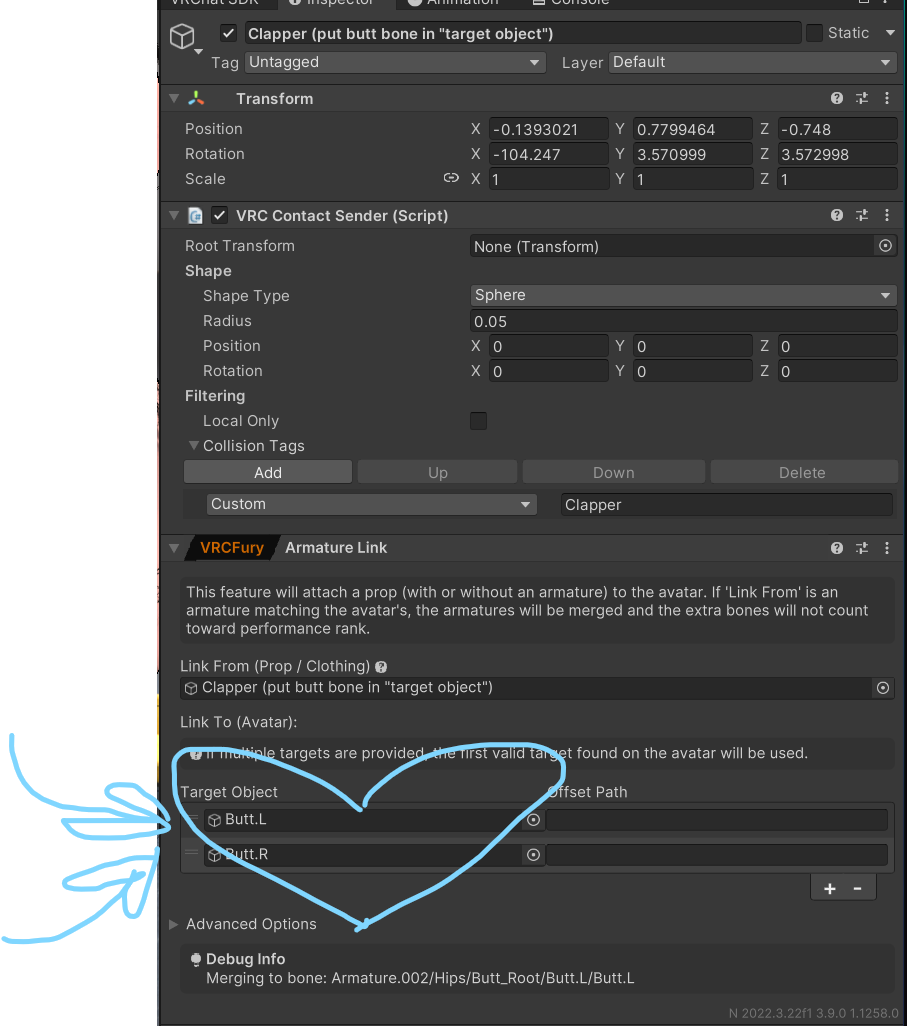Enable the Static checkbox
The height and width of the screenshot is (1026, 907).
point(814,33)
